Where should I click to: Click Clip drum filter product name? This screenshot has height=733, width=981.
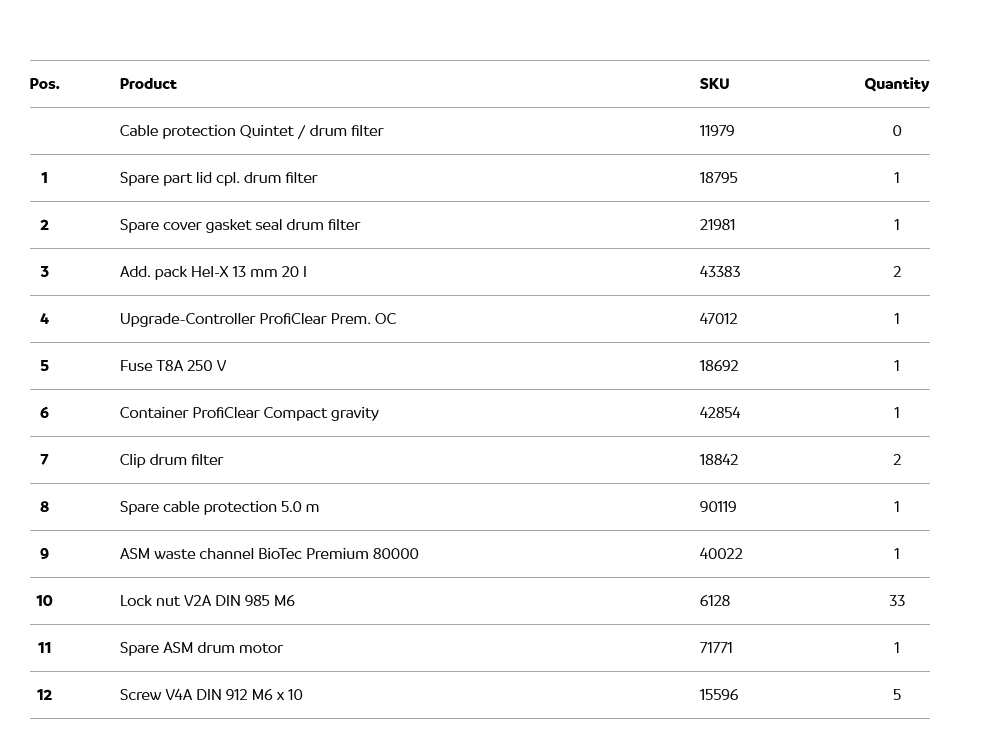171,460
